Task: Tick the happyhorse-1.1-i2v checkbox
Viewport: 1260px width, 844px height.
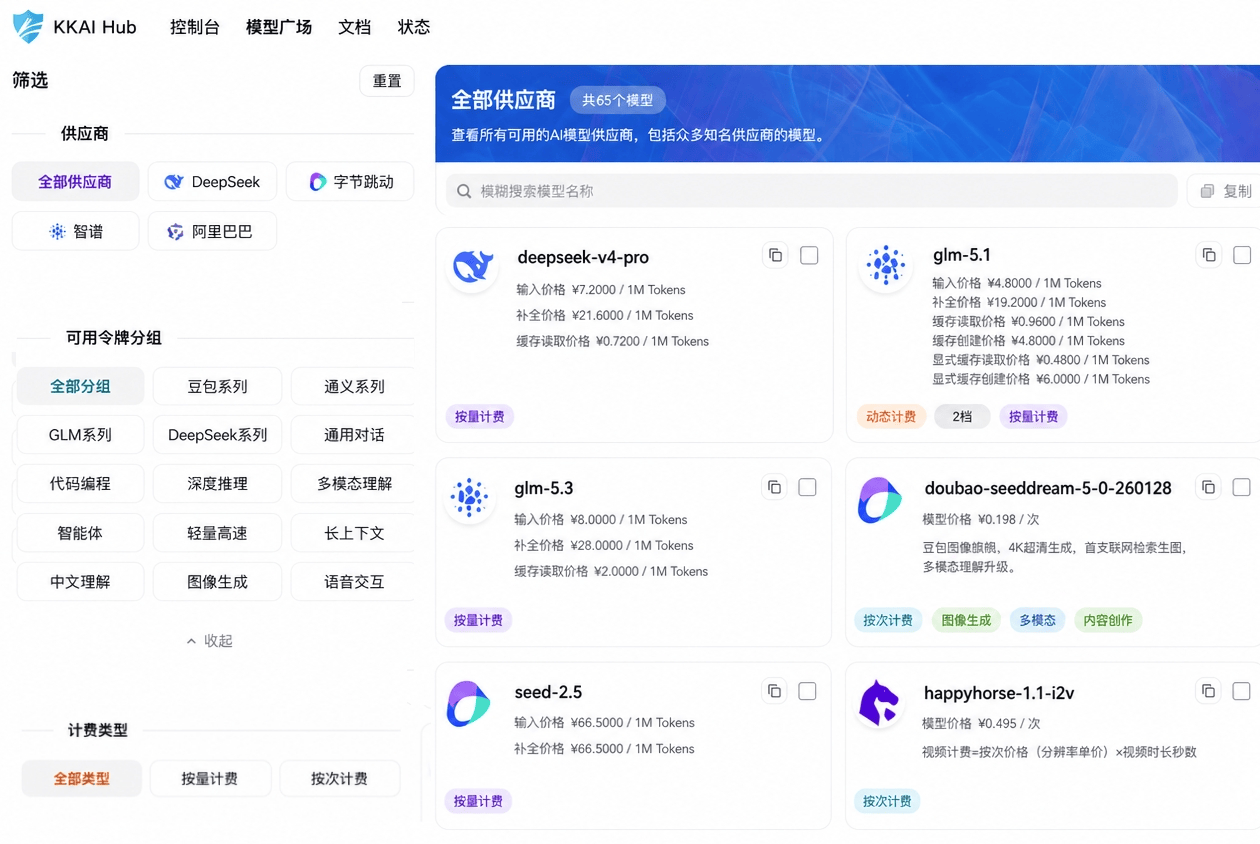Action: [1241, 691]
